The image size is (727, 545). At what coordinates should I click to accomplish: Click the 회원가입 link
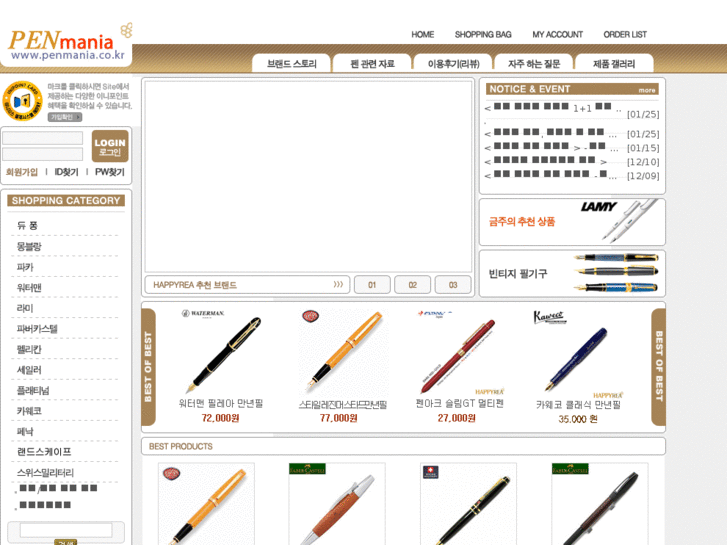point(21,172)
